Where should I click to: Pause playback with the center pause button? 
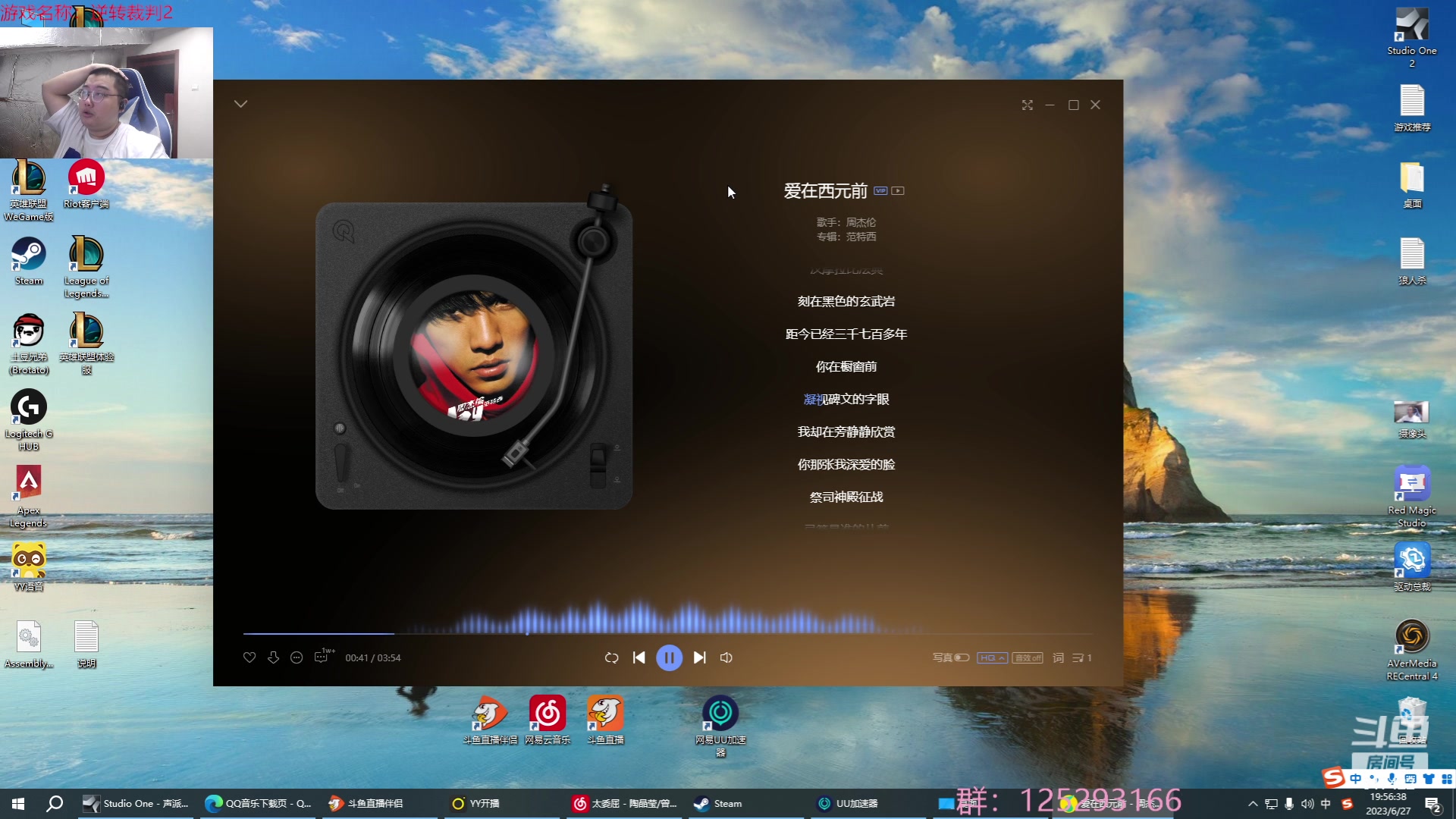pyautogui.click(x=669, y=657)
